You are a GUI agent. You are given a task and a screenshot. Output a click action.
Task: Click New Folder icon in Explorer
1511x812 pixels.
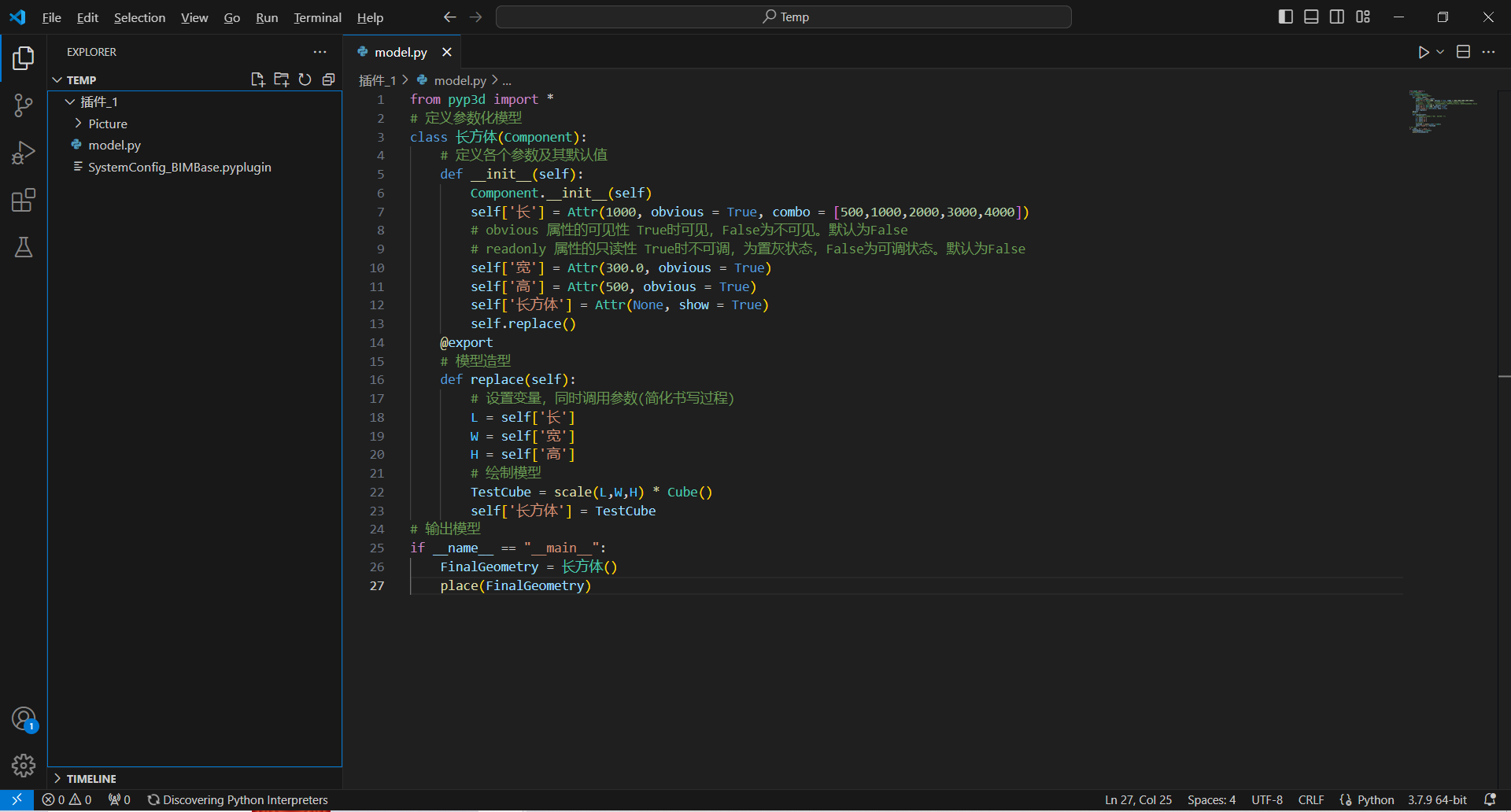281,79
